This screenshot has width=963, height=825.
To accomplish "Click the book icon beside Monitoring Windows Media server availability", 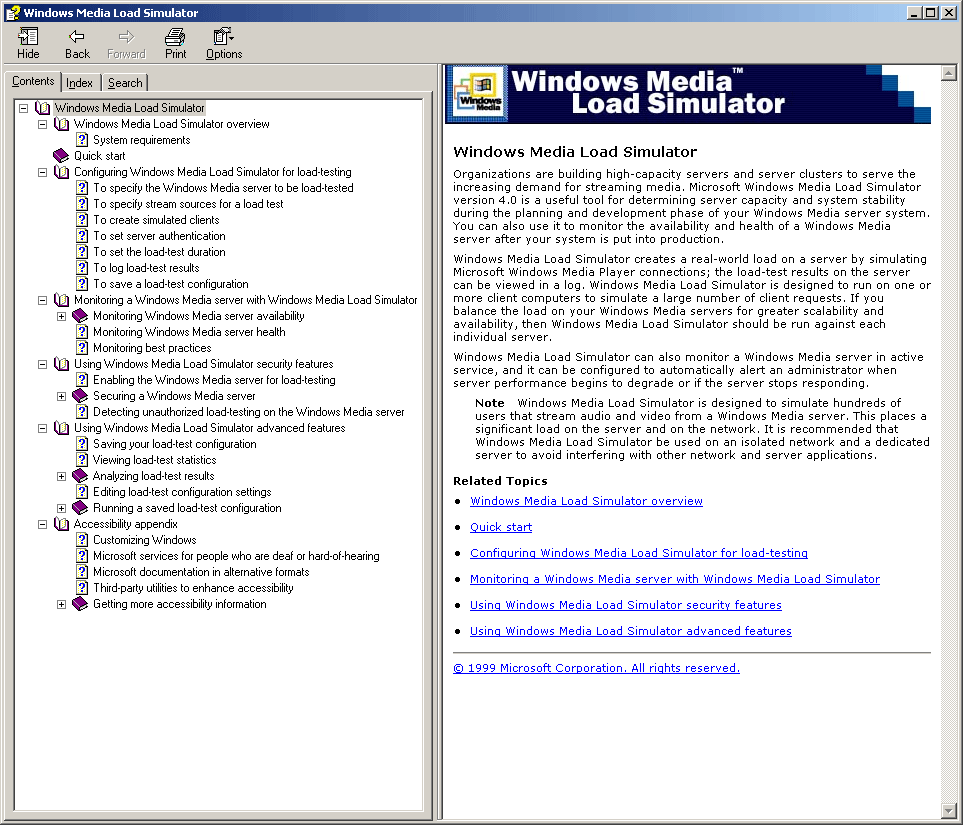I will (x=80, y=316).
